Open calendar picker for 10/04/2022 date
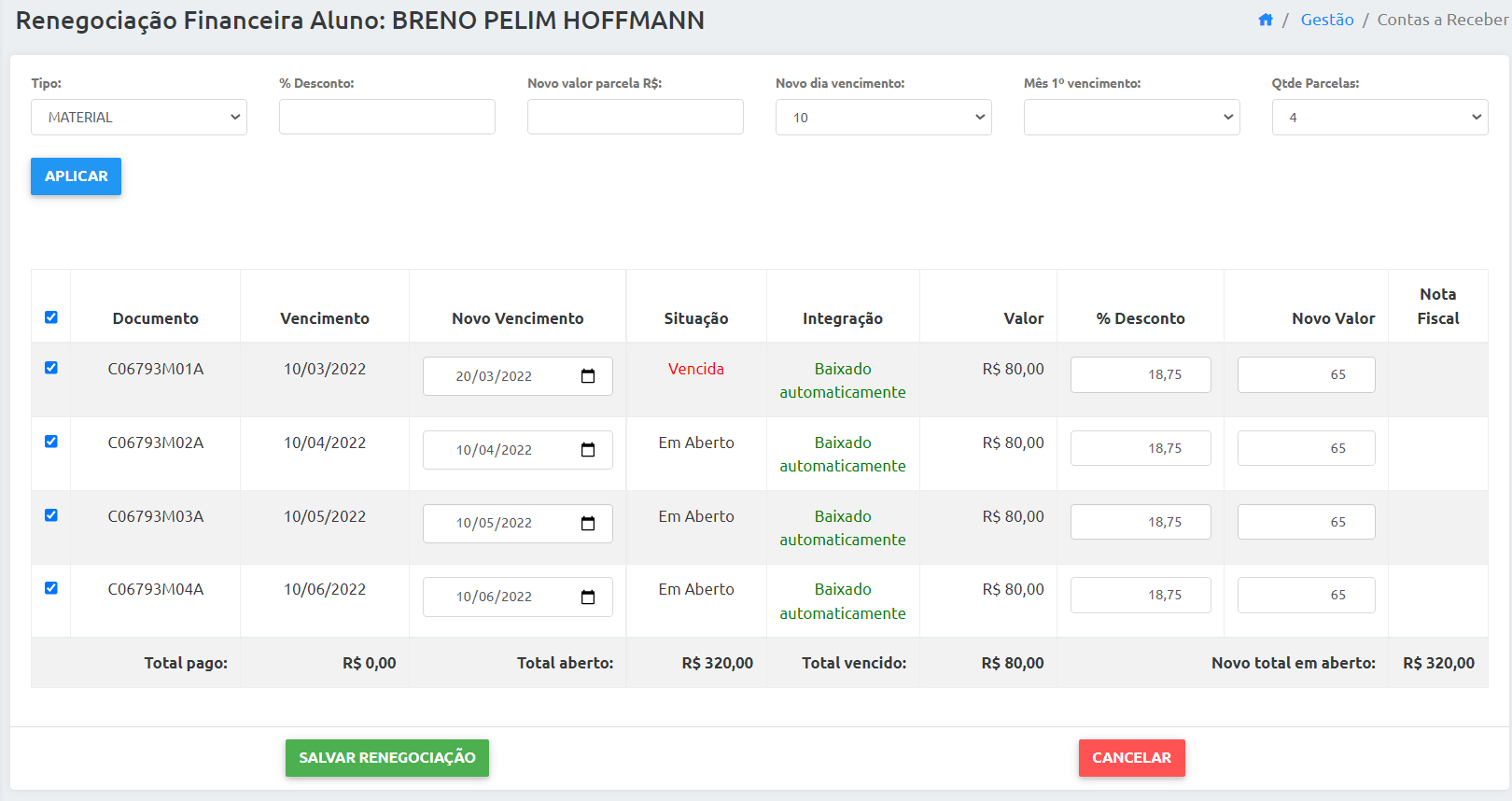 coord(588,450)
